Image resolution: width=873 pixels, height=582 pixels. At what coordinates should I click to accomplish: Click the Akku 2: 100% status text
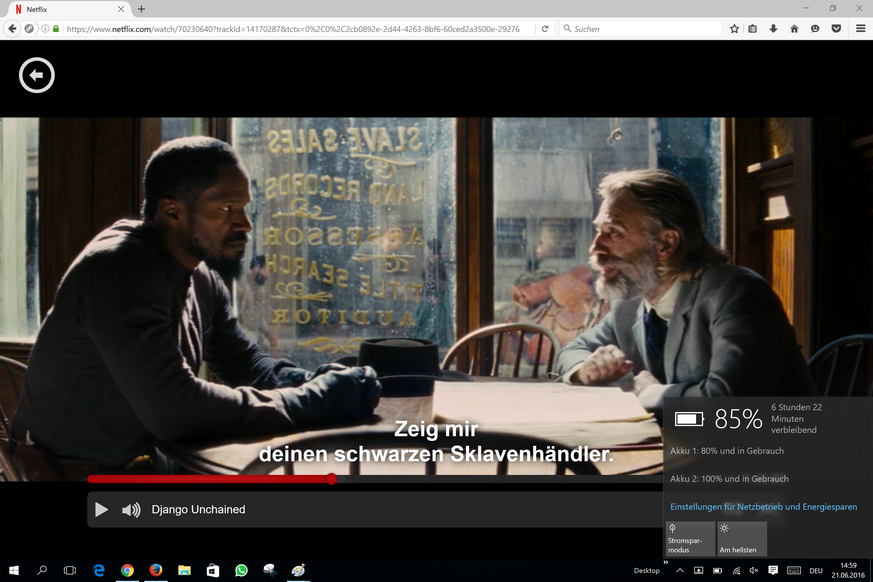[x=729, y=478]
